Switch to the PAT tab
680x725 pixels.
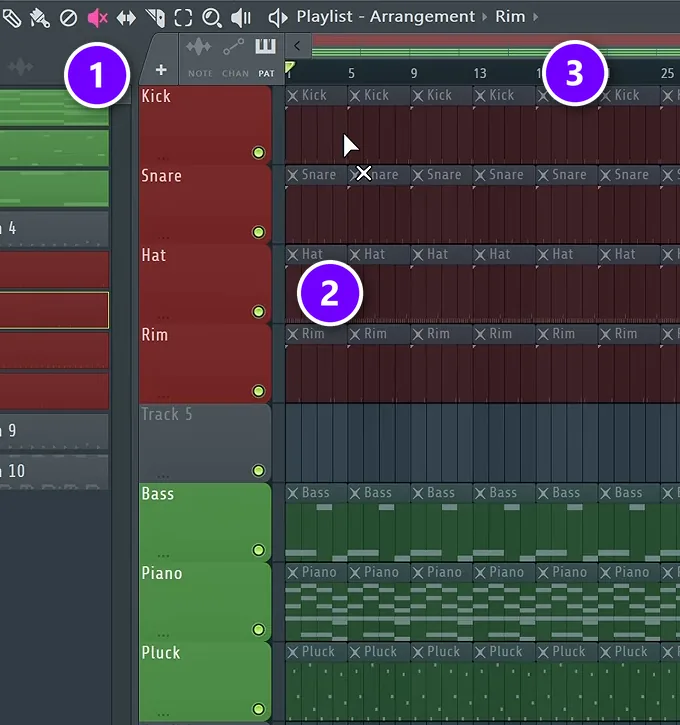[266, 74]
